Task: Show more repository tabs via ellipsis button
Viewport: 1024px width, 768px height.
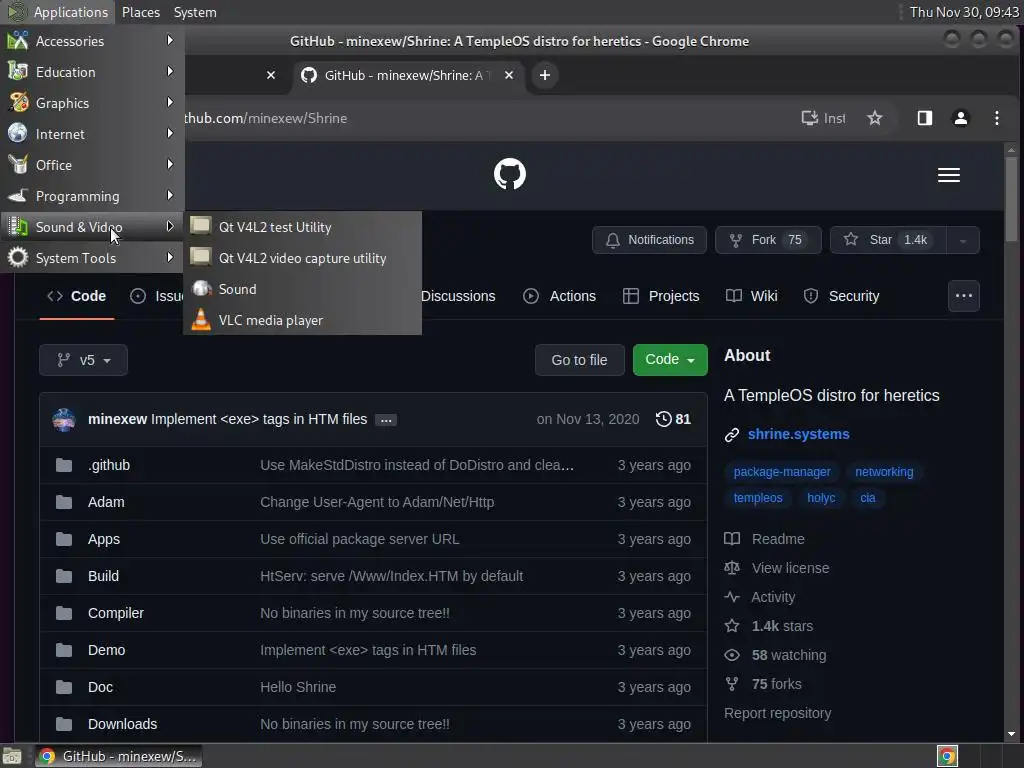Action: pyautogui.click(x=963, y=296)
